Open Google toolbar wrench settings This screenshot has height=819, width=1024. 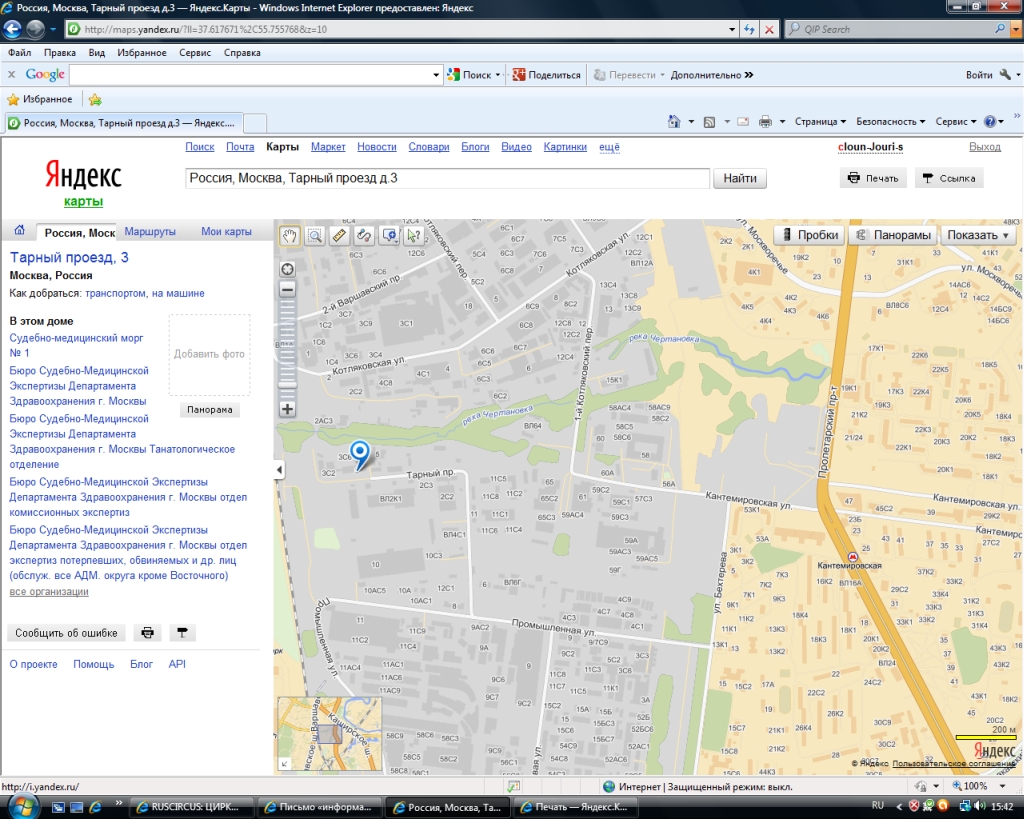pyautogui.click(x=1005, y=74)
